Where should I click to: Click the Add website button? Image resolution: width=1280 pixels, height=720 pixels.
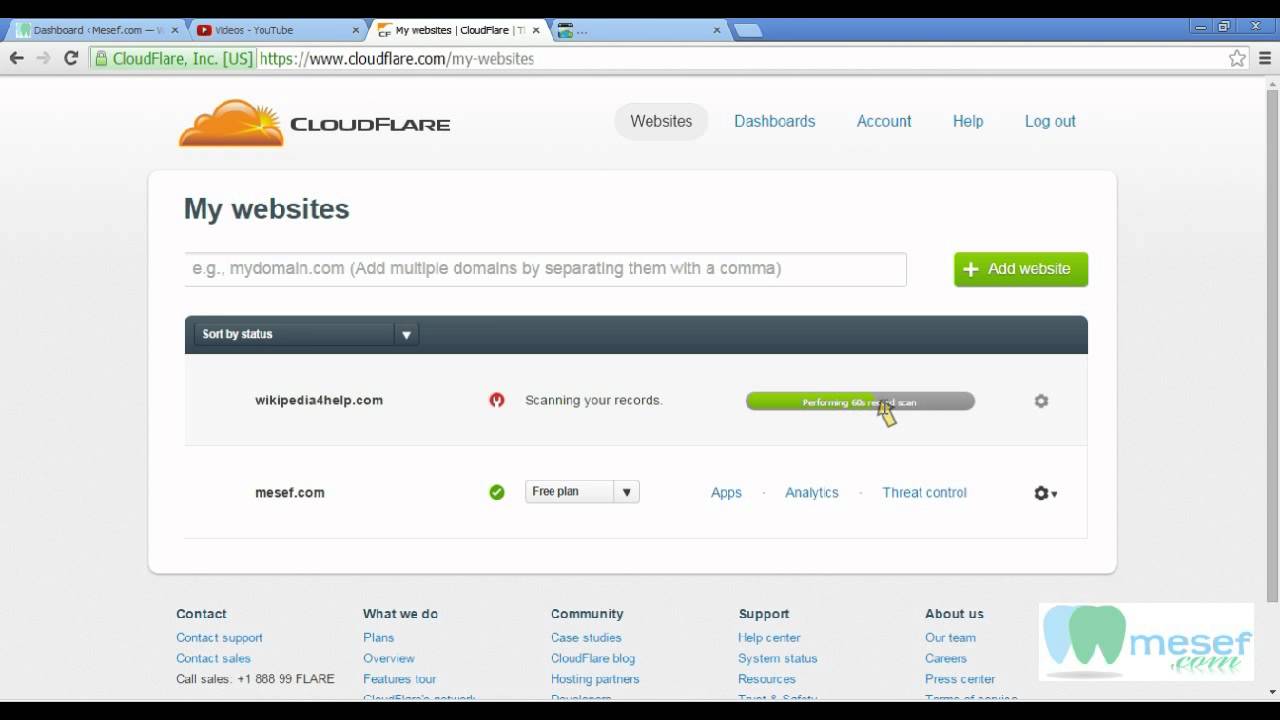click(x=1021, y=269)
